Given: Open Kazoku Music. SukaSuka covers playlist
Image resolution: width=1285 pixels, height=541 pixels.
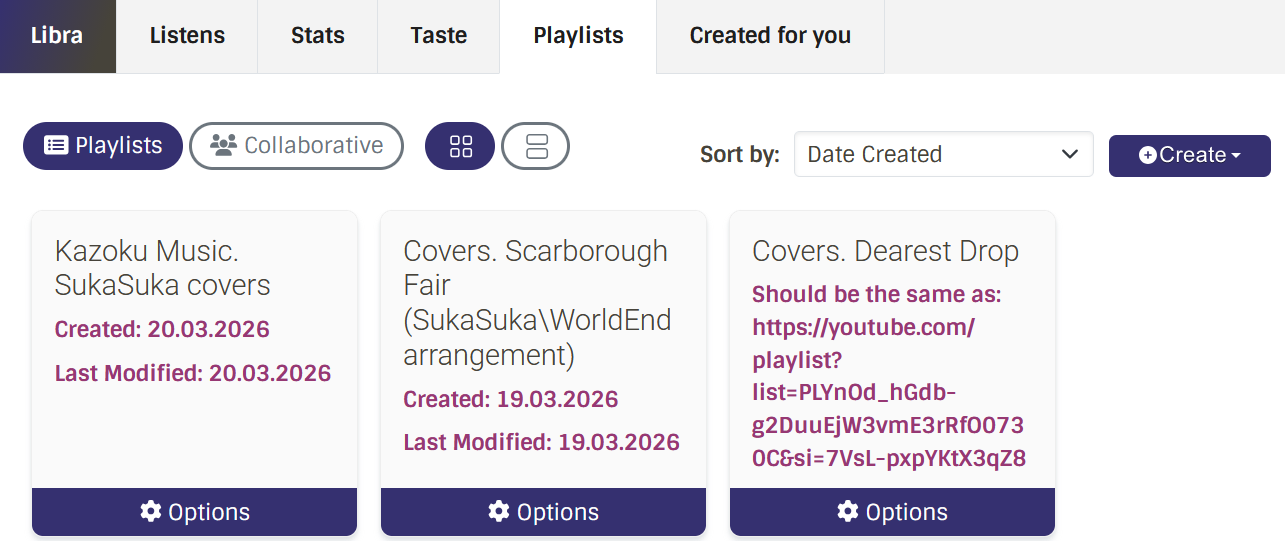Looking at the screenshot, I should pos(162,268).
